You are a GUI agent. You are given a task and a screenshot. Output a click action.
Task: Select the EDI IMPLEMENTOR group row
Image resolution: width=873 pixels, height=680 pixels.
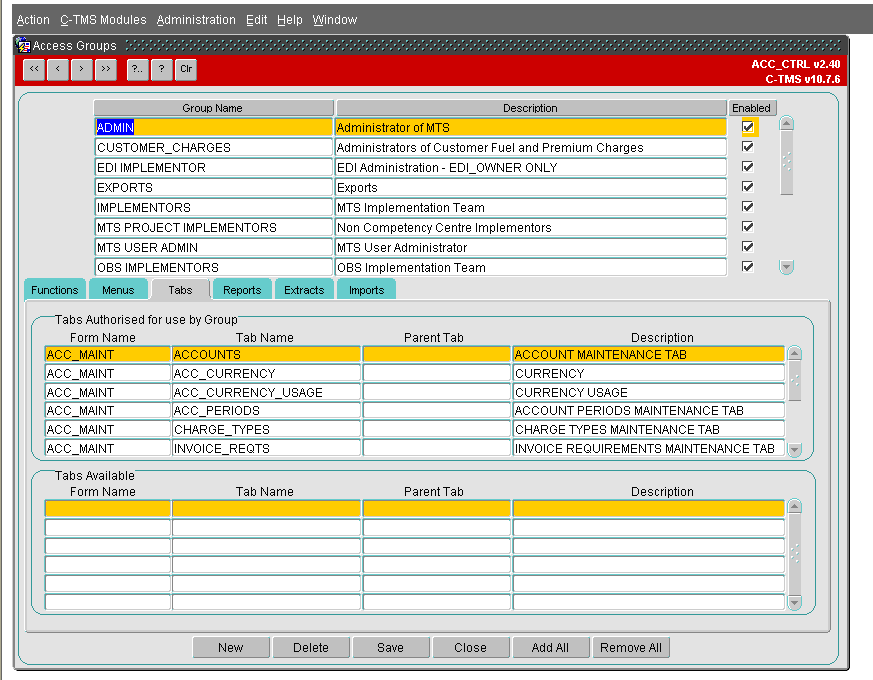tap(214, 168)
